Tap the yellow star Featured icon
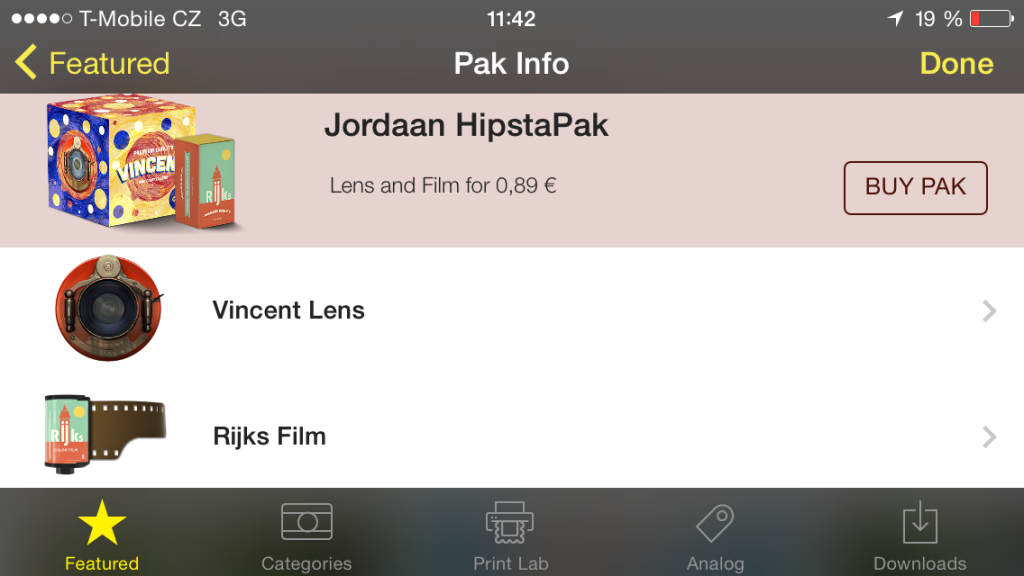1024x576 pixels. click(102, 522)
